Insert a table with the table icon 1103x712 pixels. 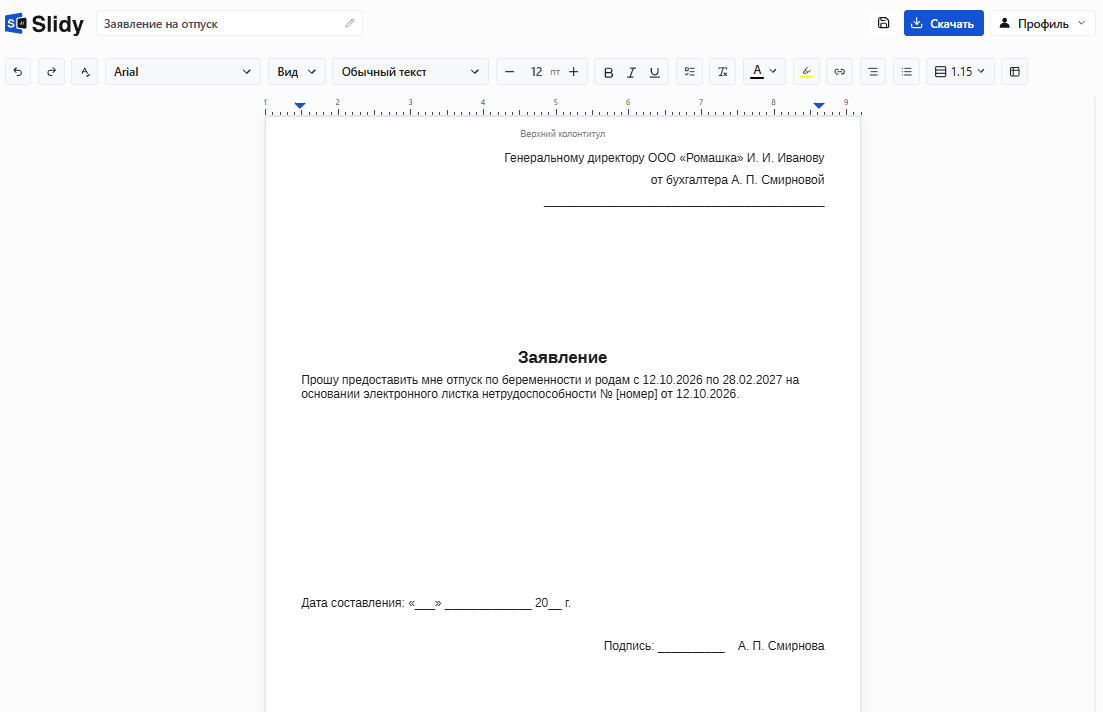[1014, 72]
